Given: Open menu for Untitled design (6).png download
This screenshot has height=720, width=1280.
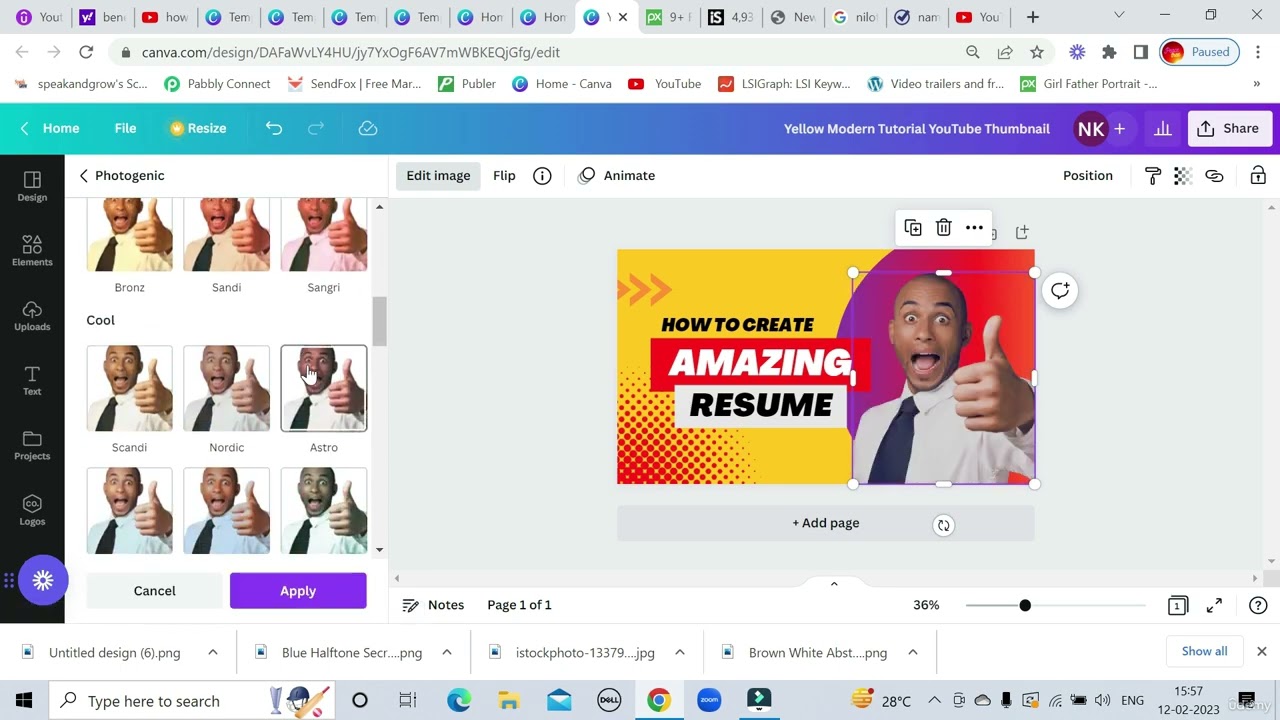Looking at the screenshot, I should click(x=212, y=652).
